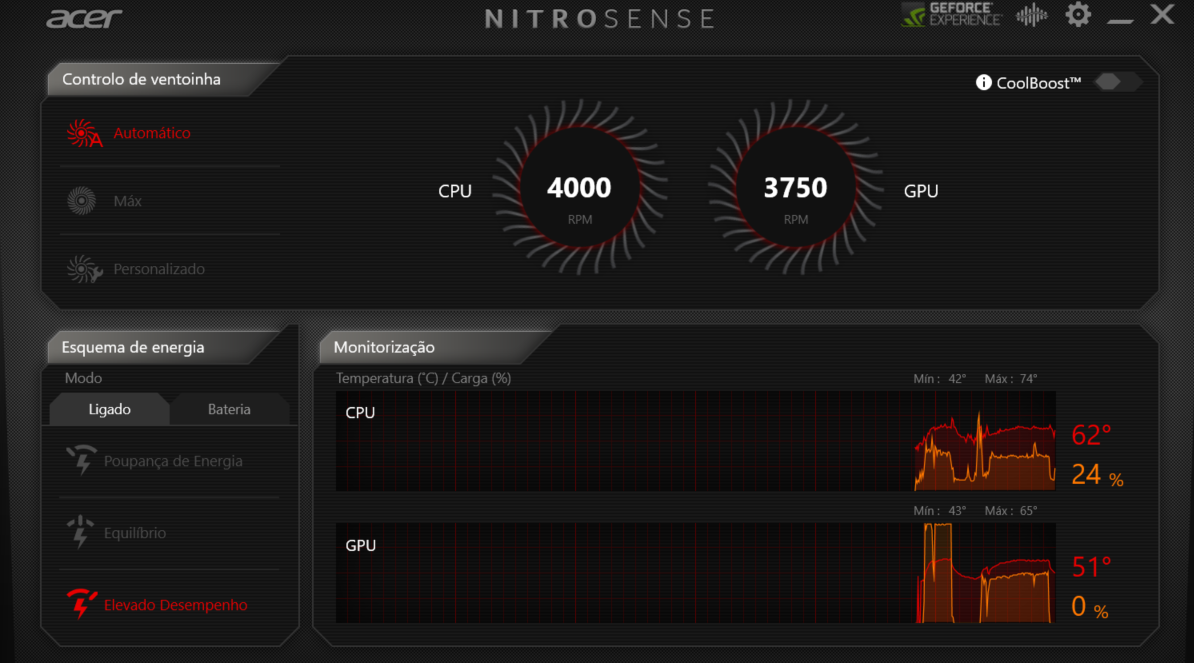Click the Controlo de ventoinha header
This screenshot has width=1194, height=663.
click(x=141, y=79)
